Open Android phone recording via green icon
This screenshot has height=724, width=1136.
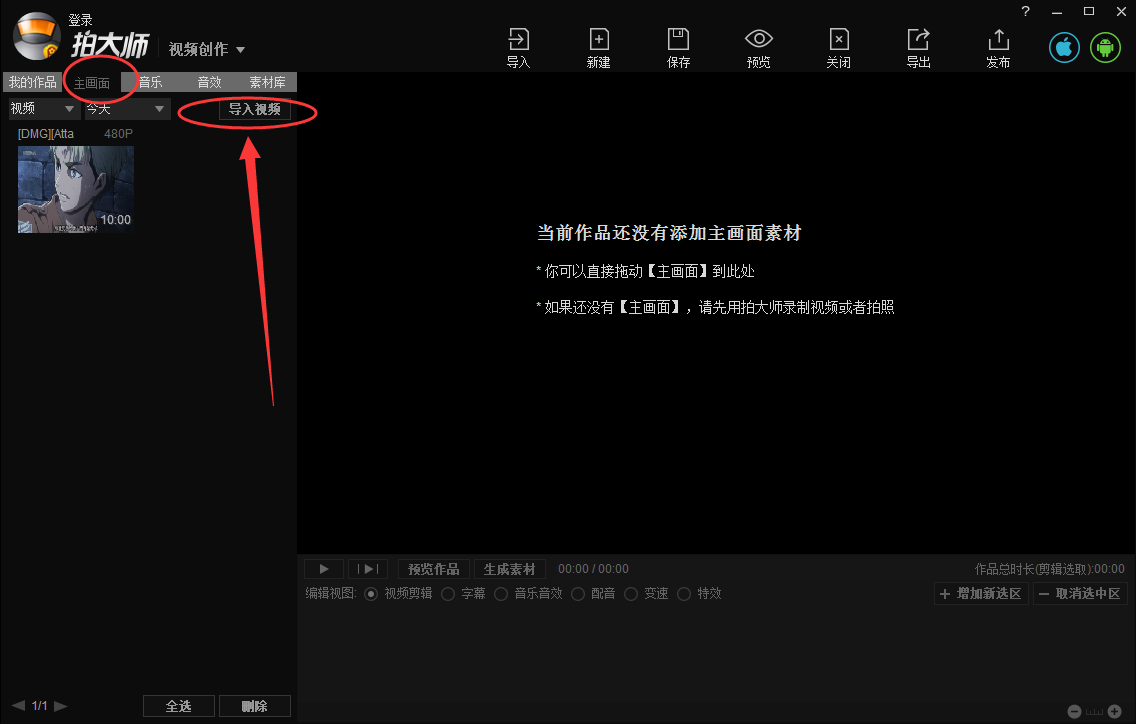click(1105, 47)
